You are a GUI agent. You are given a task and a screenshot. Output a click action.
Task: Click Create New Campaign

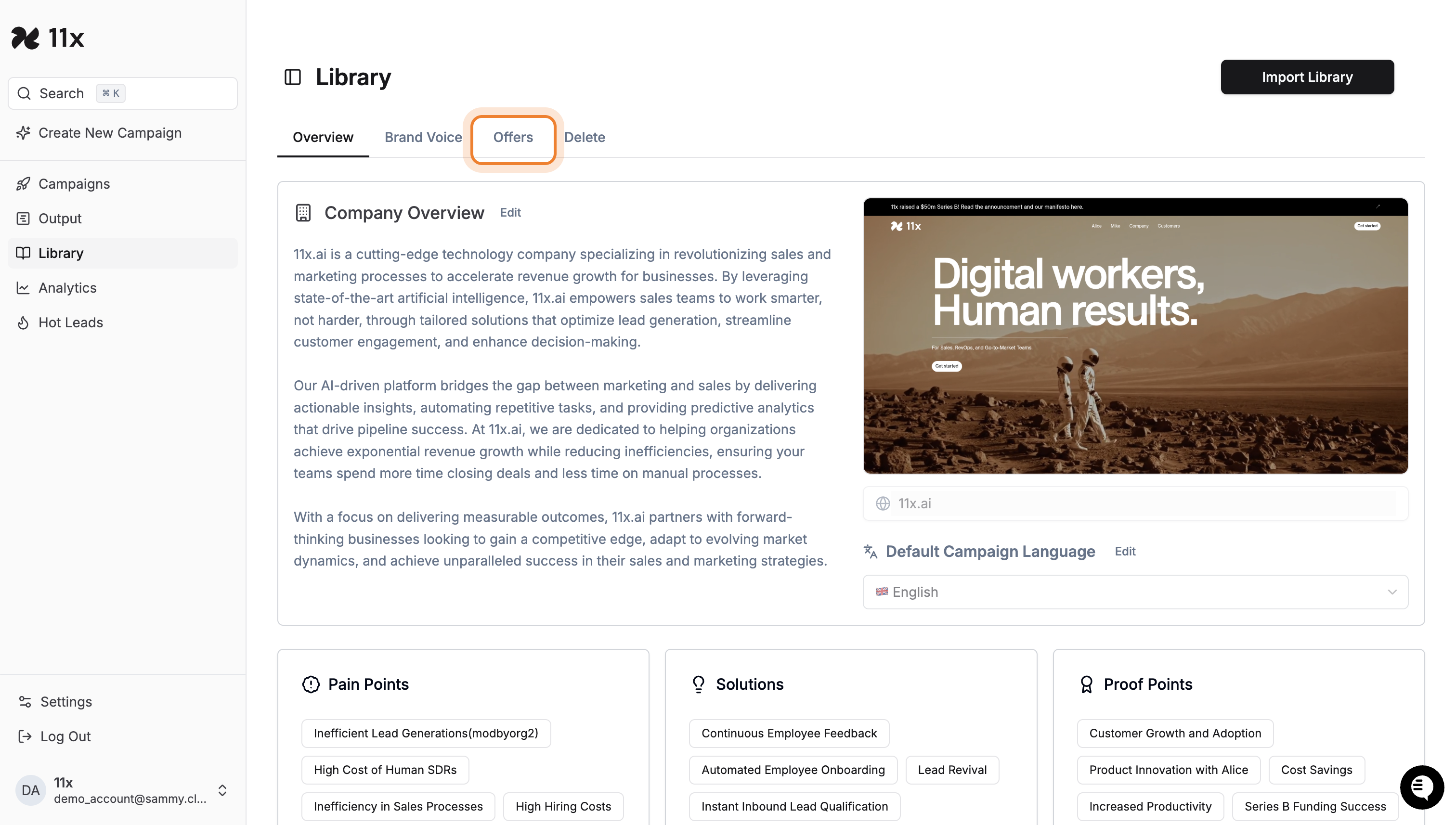click(123, 132)
